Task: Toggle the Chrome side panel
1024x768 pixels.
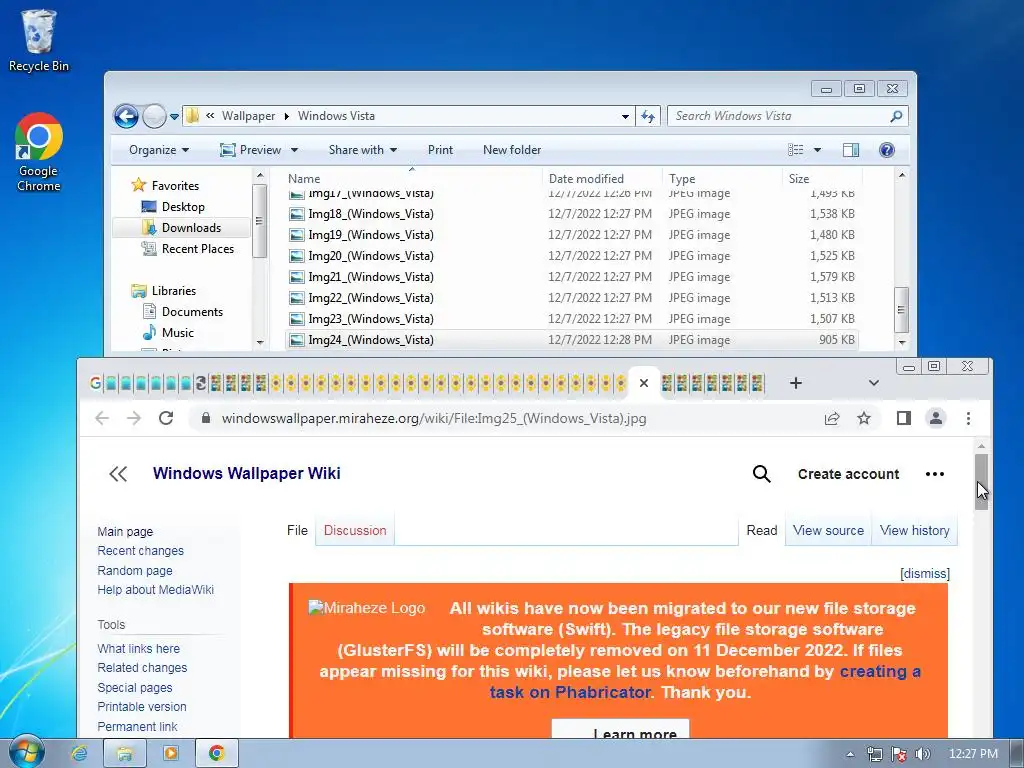Action: coord(903,419)
